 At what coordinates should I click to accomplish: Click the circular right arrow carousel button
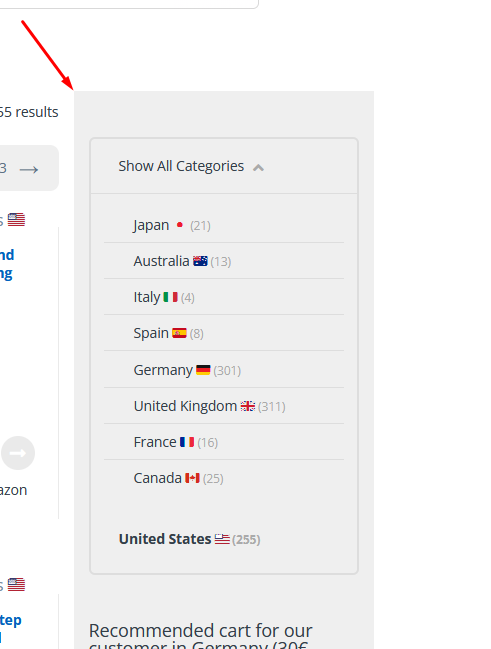18,453
